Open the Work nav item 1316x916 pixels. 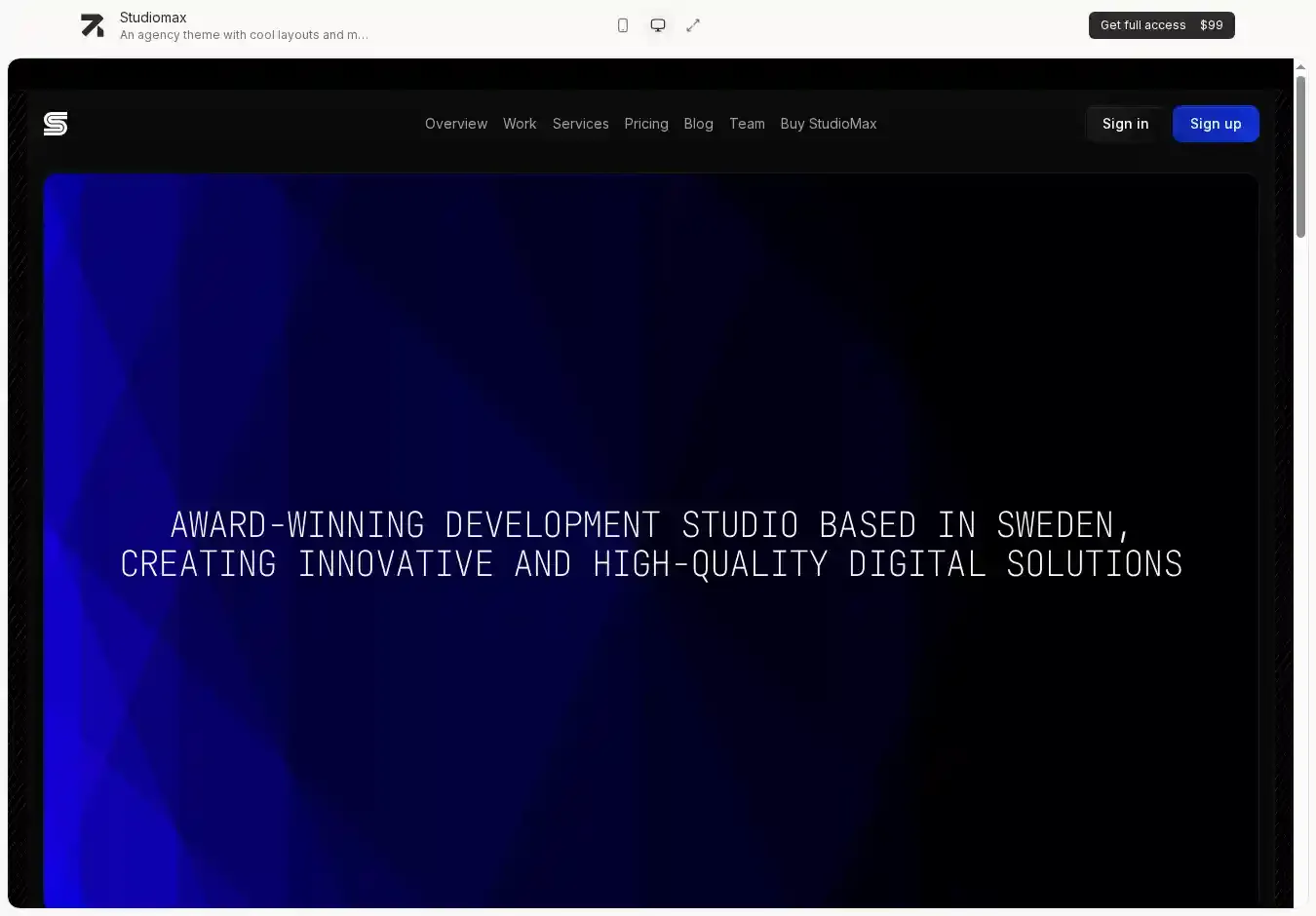pyautogui.click(x=520, y=124)
